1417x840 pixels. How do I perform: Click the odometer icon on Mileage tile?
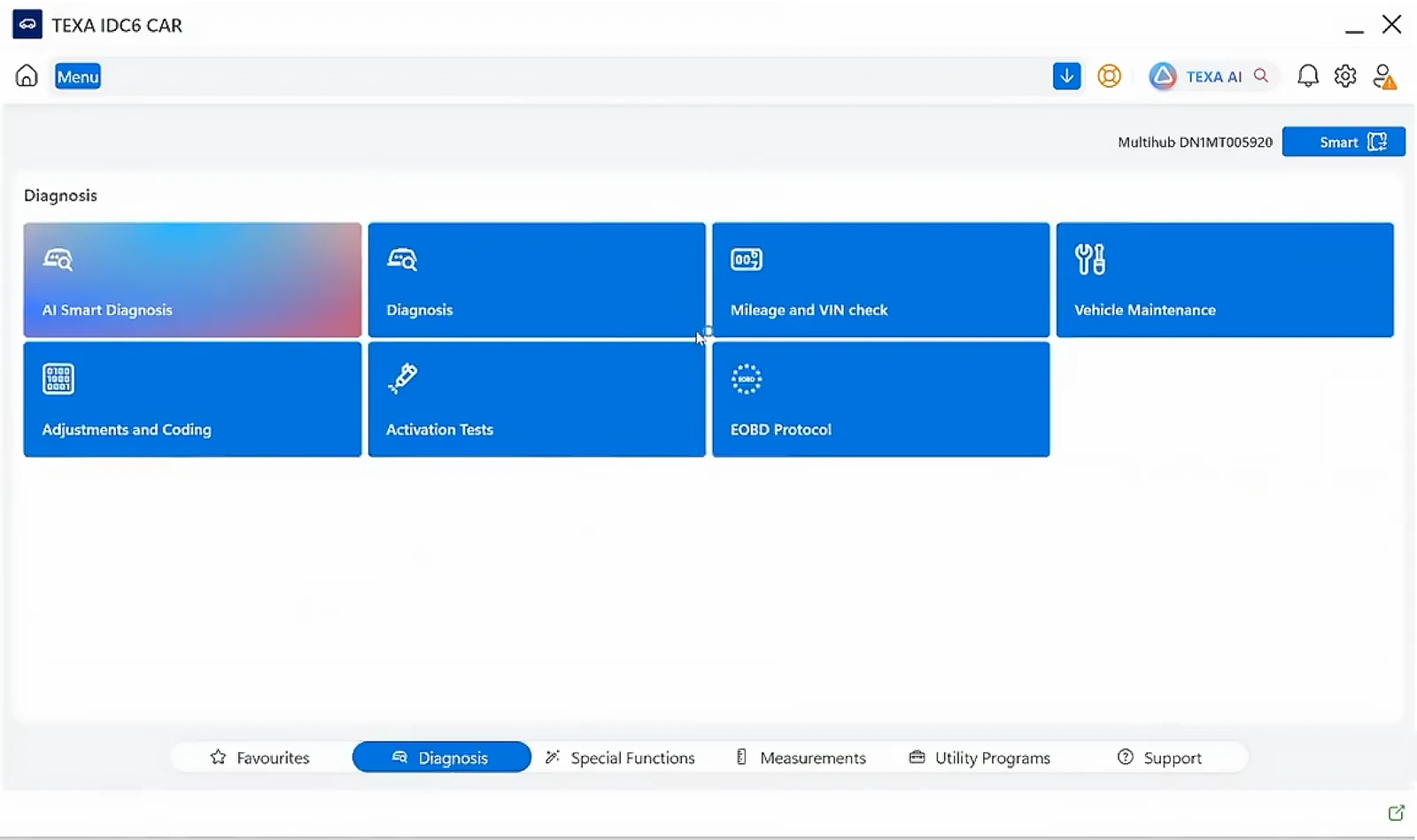point(747,259)
